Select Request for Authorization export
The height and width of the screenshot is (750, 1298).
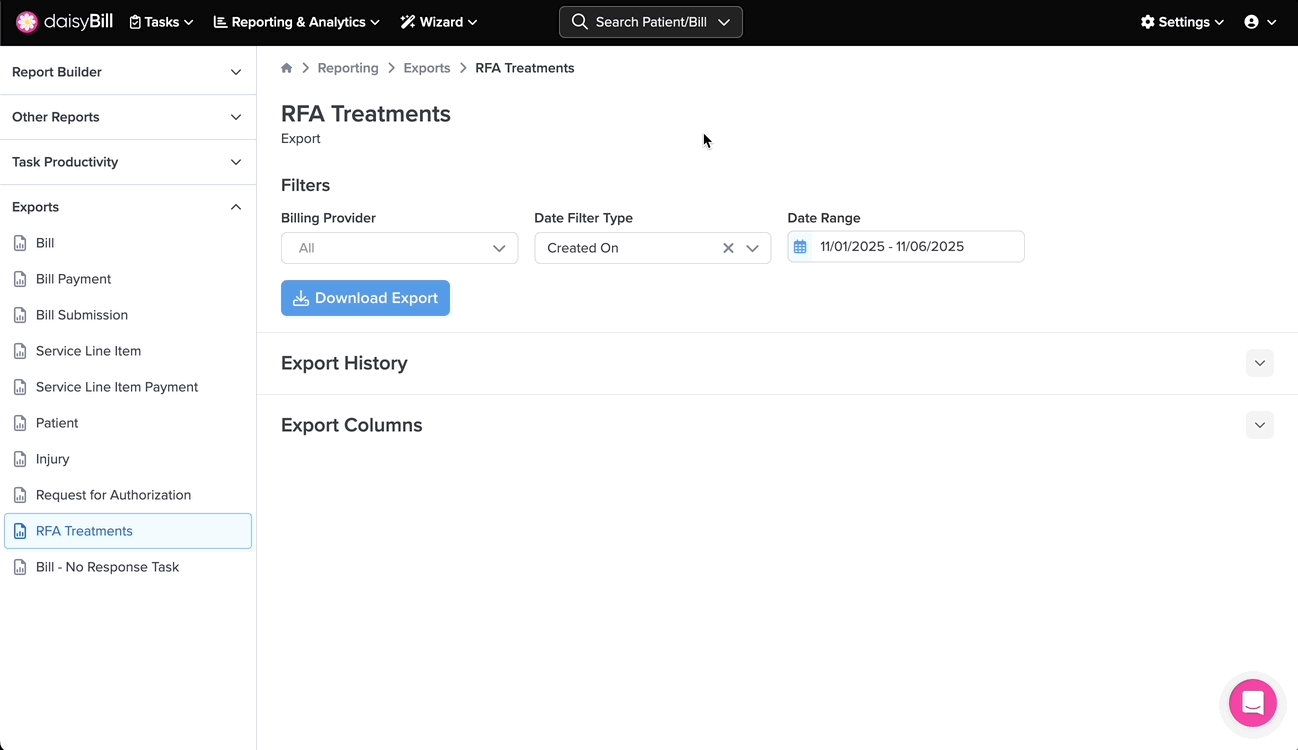tap(113, 495)
